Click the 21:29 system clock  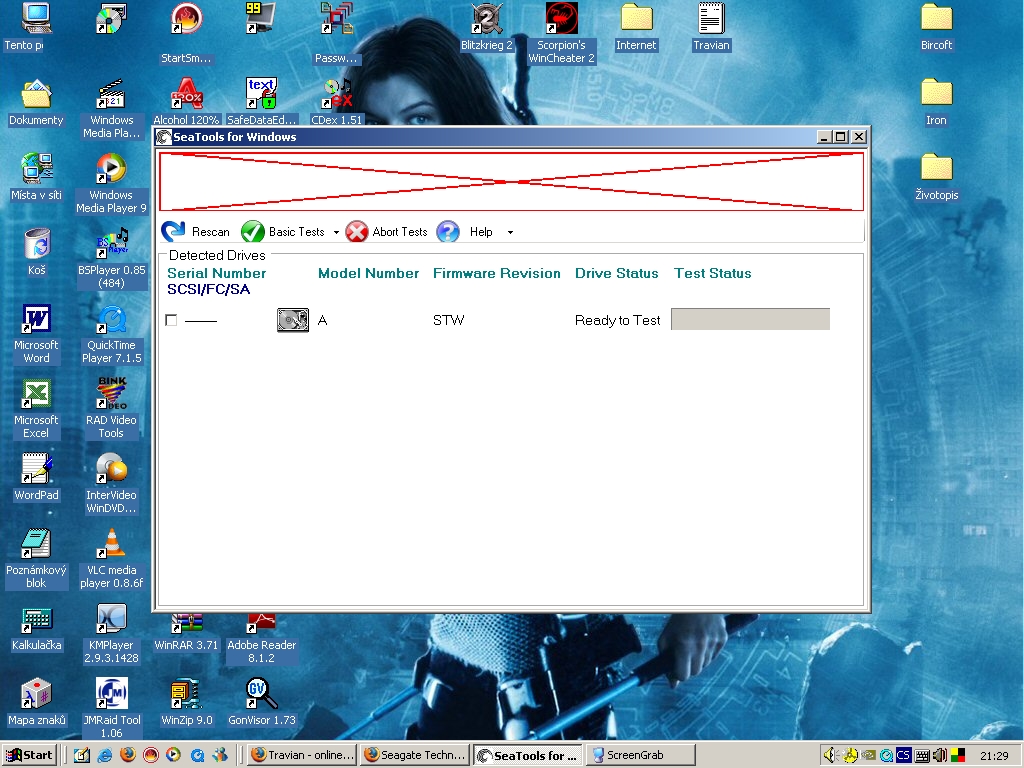[994, 756]
